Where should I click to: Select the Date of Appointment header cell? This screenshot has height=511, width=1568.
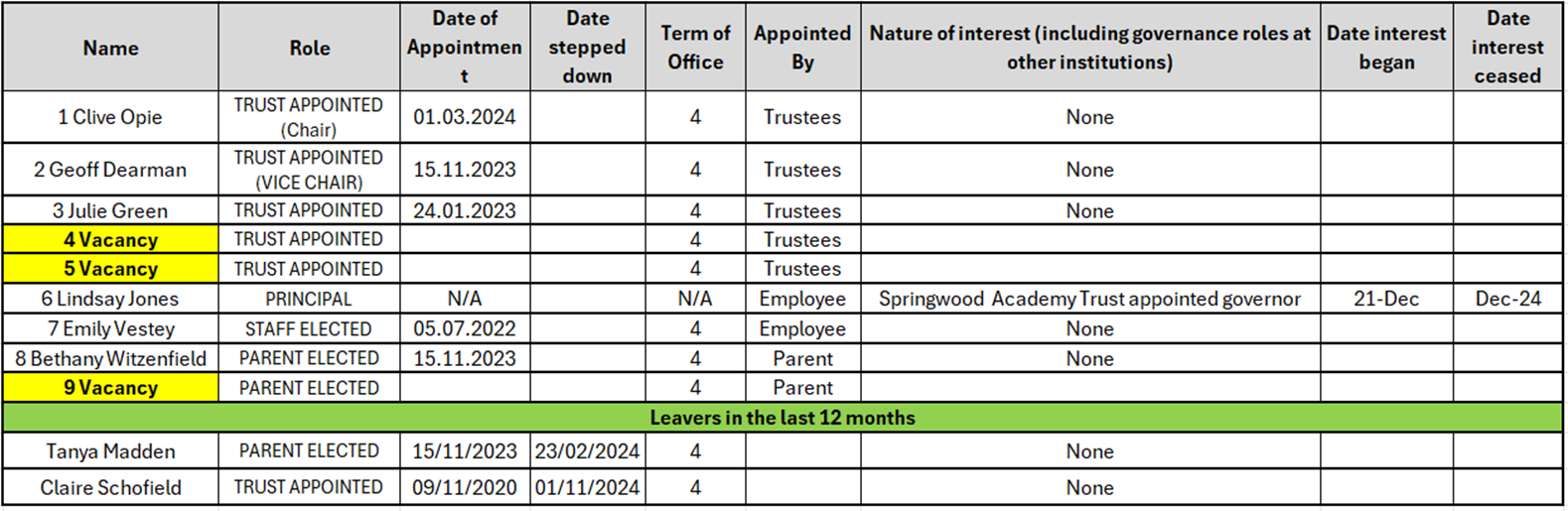[x=465, y=48]
